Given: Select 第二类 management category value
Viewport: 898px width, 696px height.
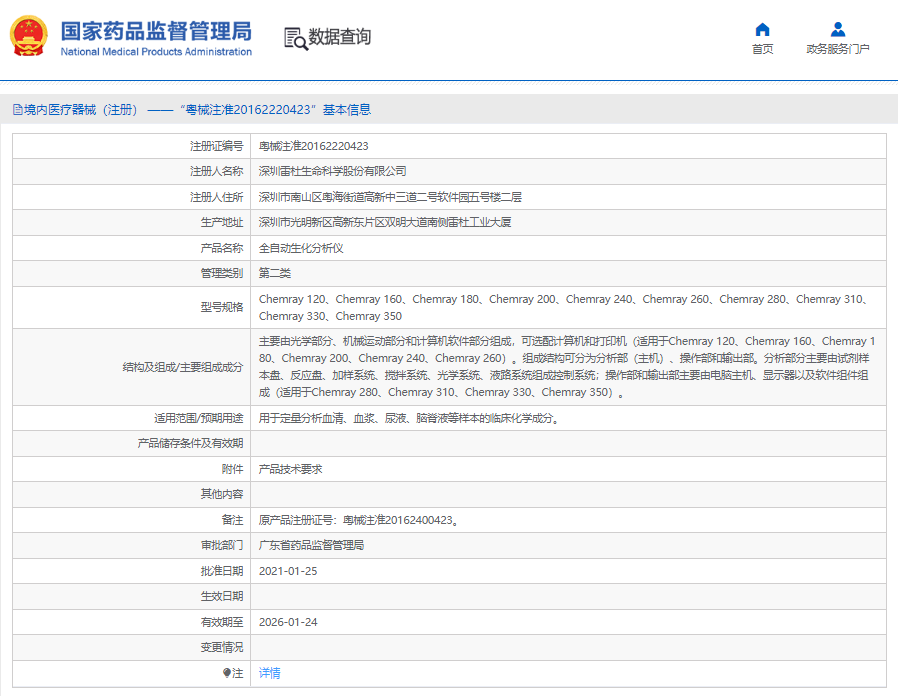Looking at the screenshot, I should click(x=275, y=273).
